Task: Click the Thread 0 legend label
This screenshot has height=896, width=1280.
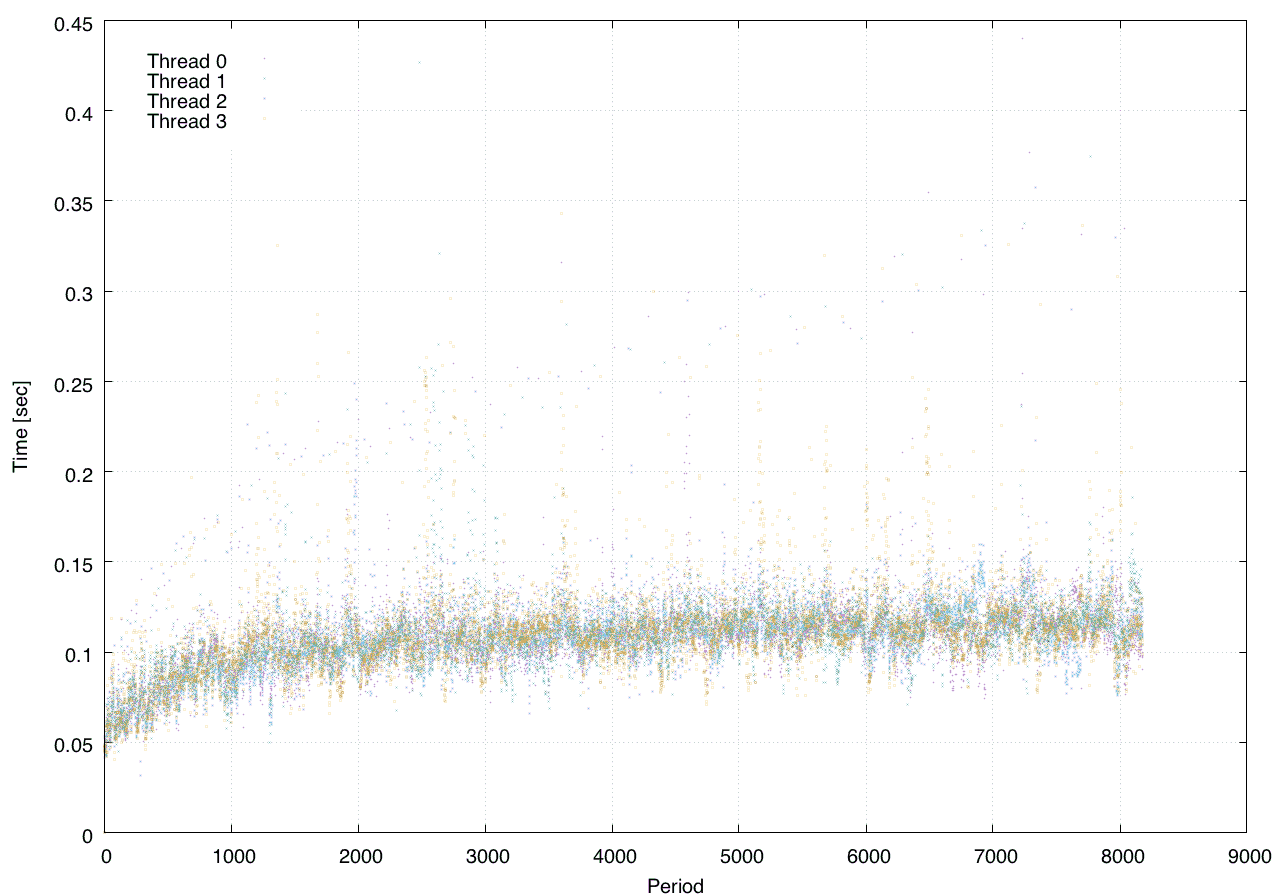Action: coord(187,61)
